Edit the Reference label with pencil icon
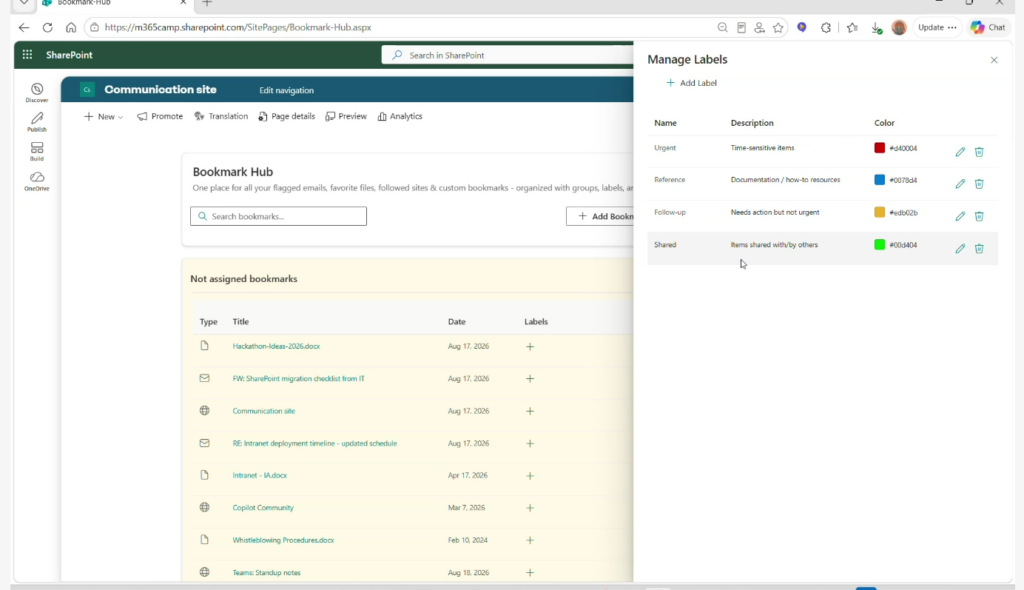Image resolution: width=1024 pixels, height=590 pixels. [x=959, y=184]
